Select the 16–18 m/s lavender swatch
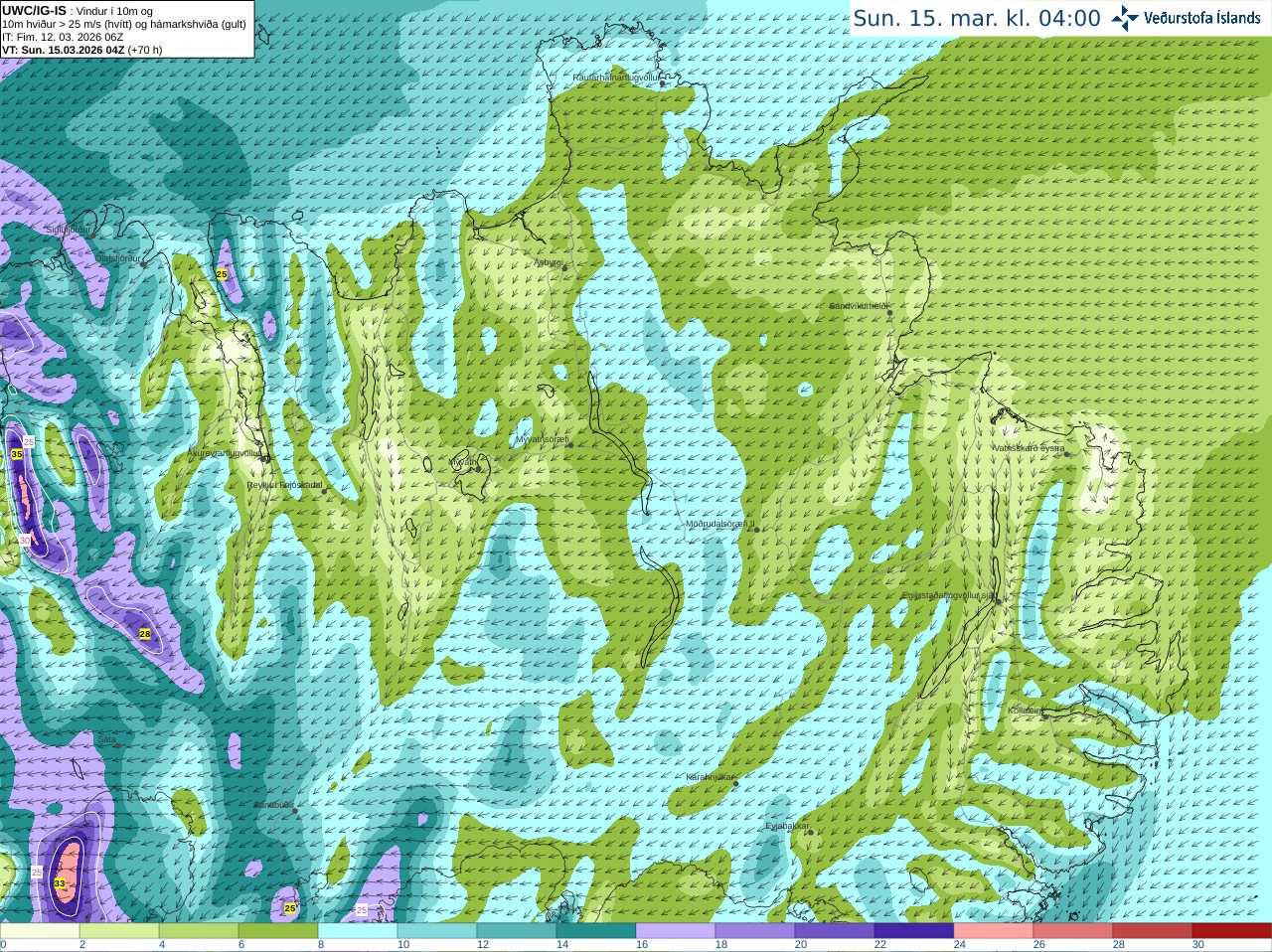 click(676, 931)
